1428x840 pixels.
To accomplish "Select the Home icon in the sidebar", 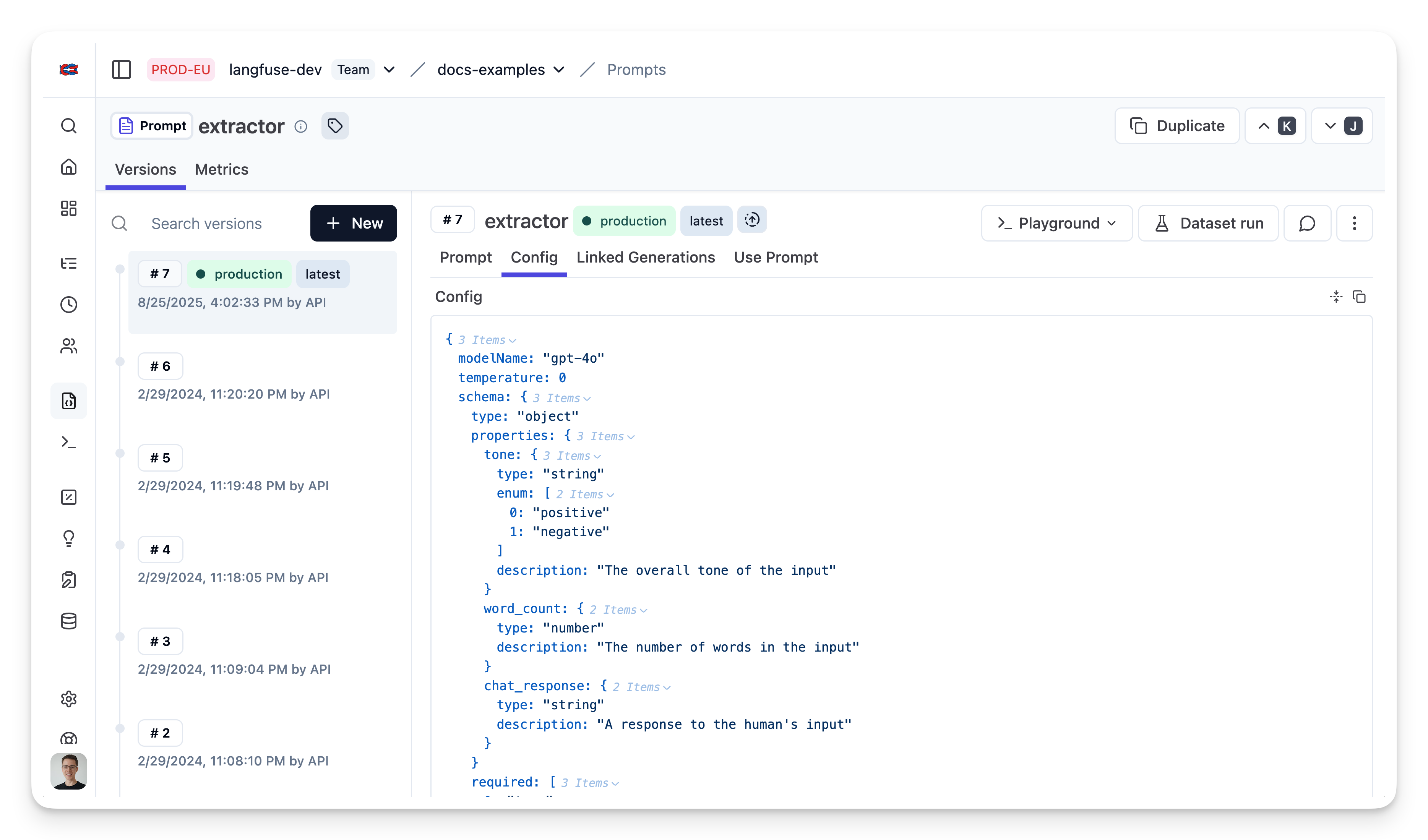I will tap(68, 167).
